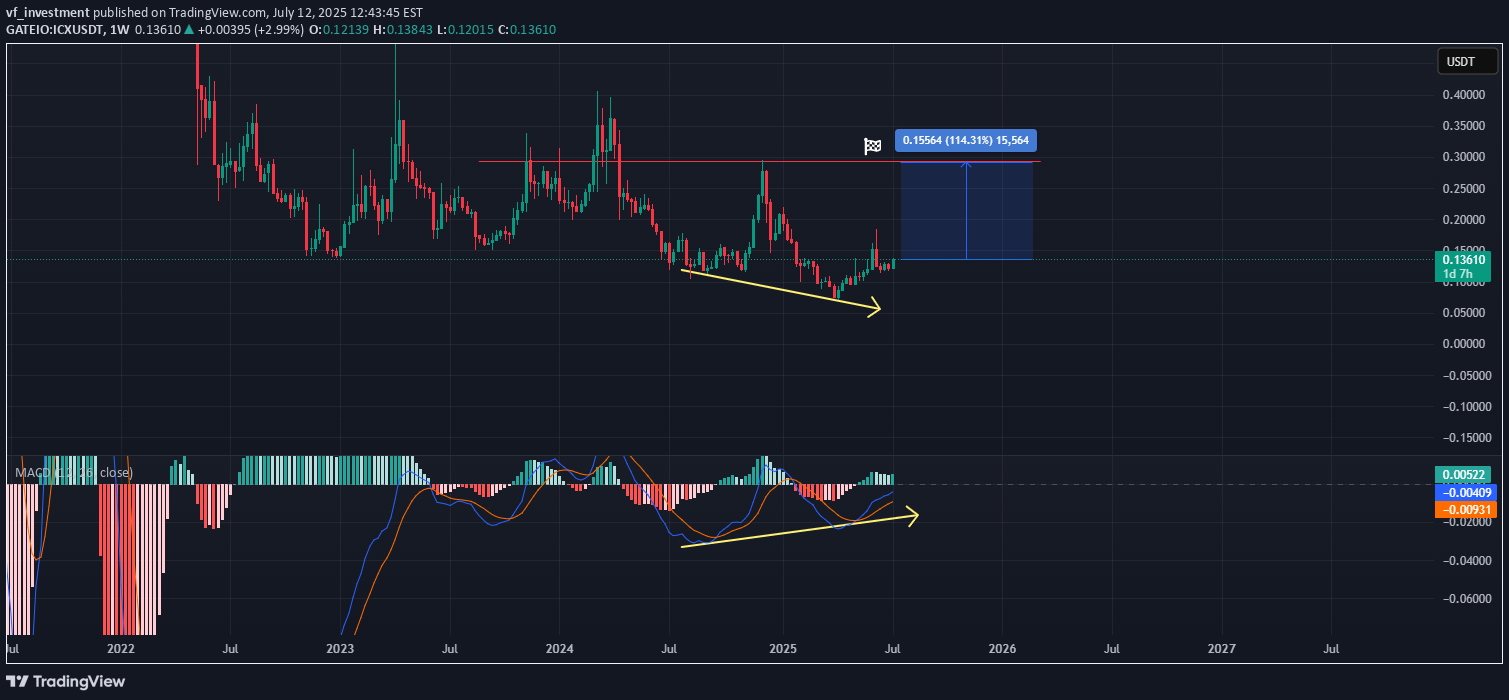Click the vf_investment author name

point(47,12)
